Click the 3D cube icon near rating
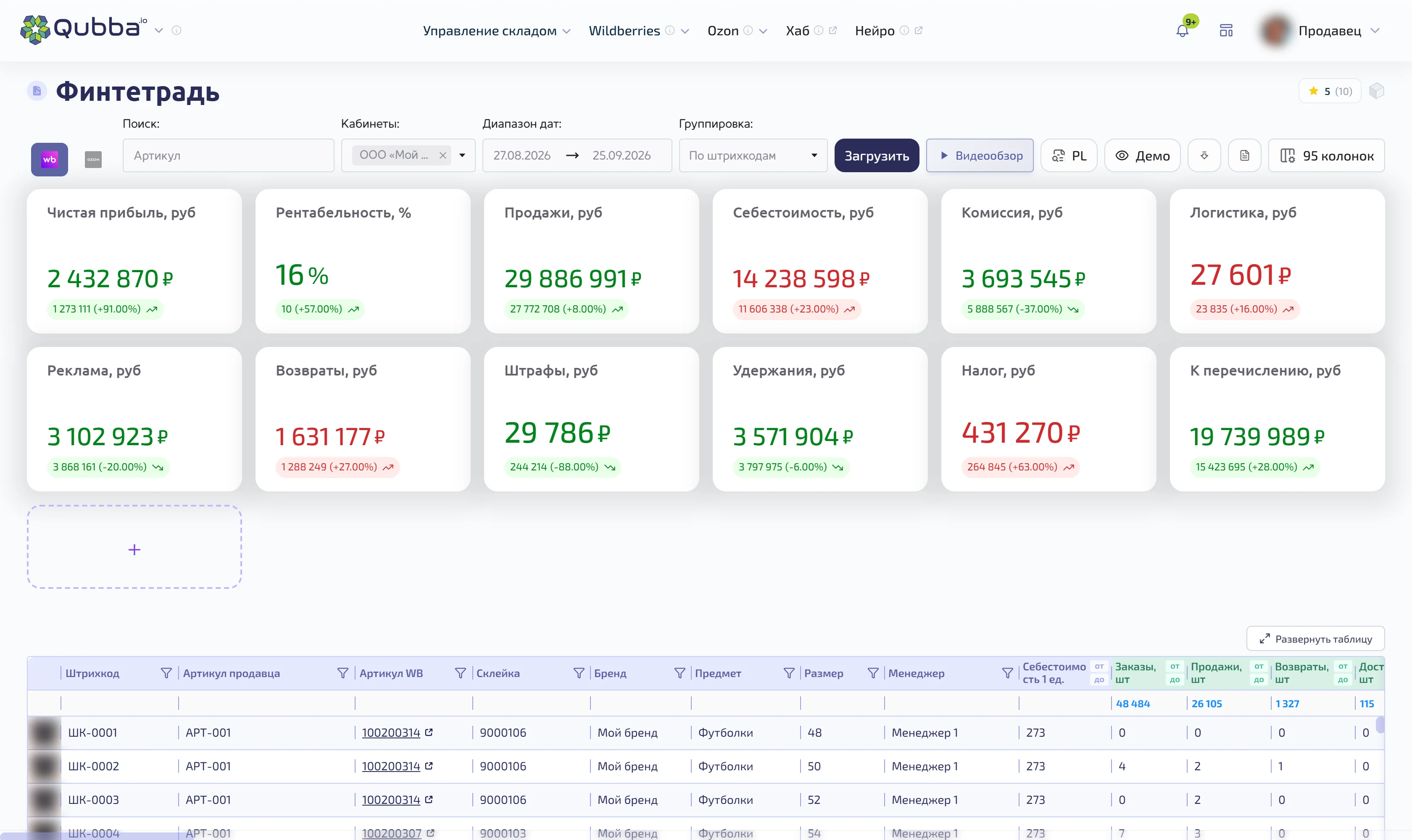The height and width of the screenshot is (840, 1412). pos(1376,91)
